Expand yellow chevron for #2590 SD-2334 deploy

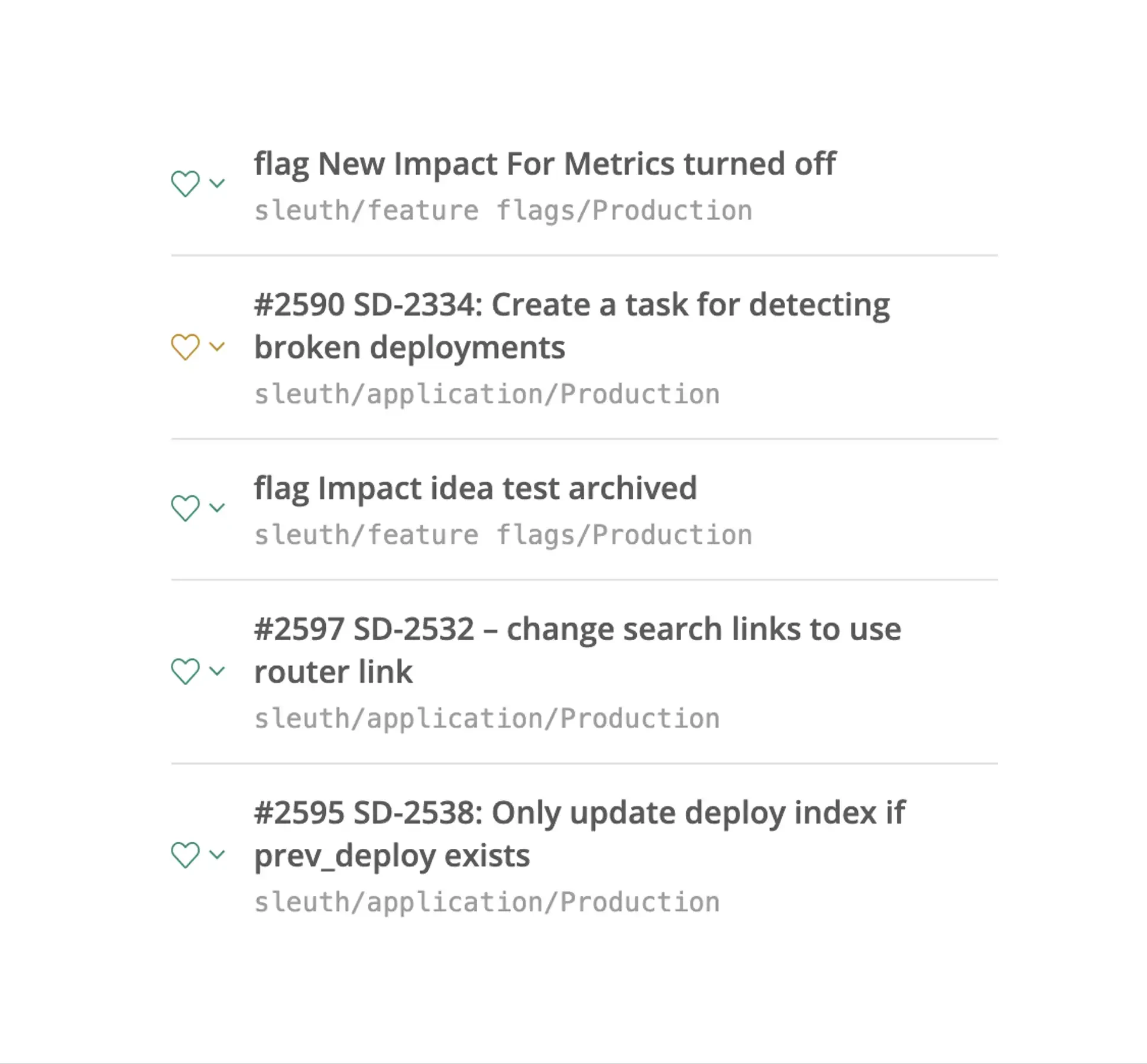pyautogui.click(x=217, y=346)
